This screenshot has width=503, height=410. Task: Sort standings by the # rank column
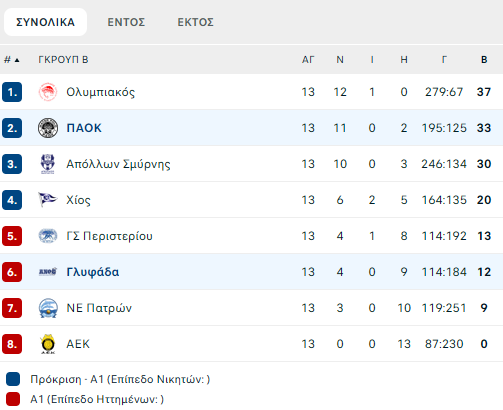12,60
